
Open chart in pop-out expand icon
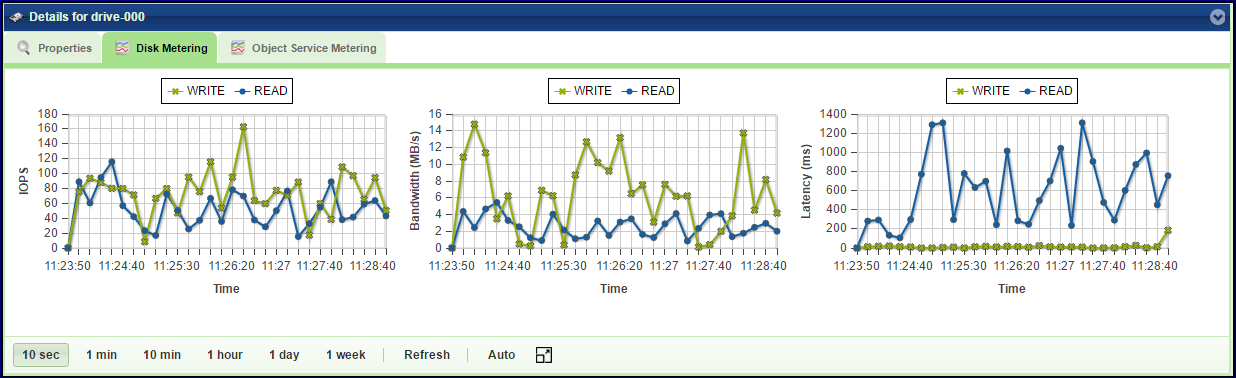click(544, 355)
